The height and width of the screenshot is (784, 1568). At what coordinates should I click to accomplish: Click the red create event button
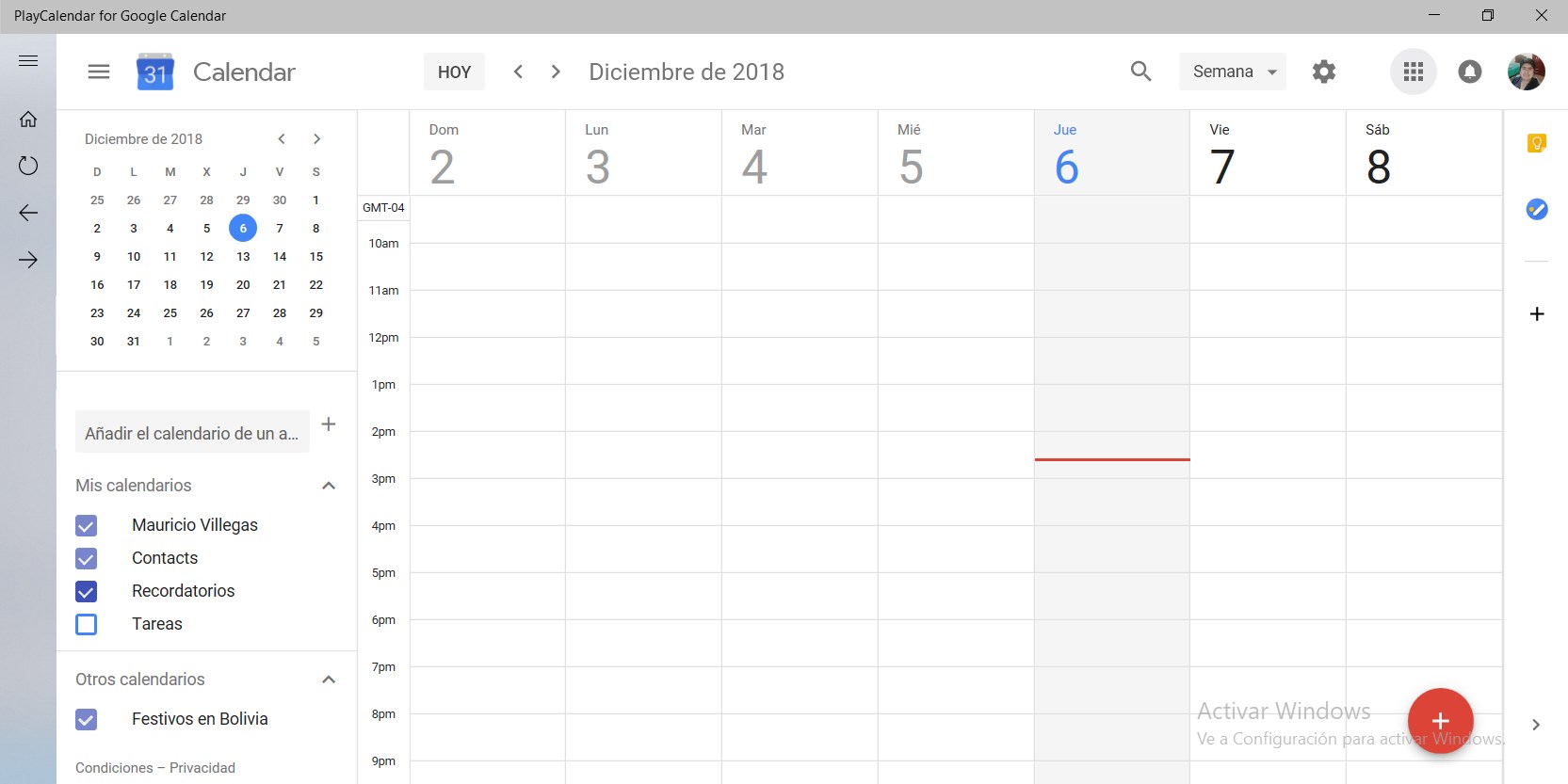[x=1440, y=721]
